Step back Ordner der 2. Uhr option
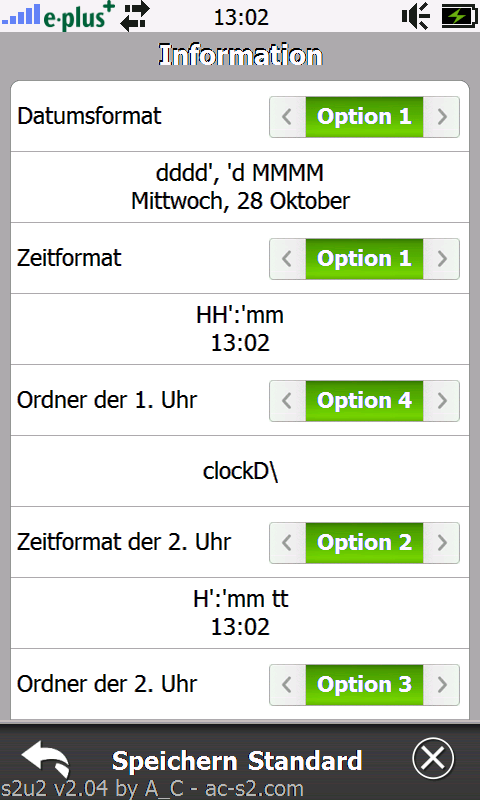 287,684
